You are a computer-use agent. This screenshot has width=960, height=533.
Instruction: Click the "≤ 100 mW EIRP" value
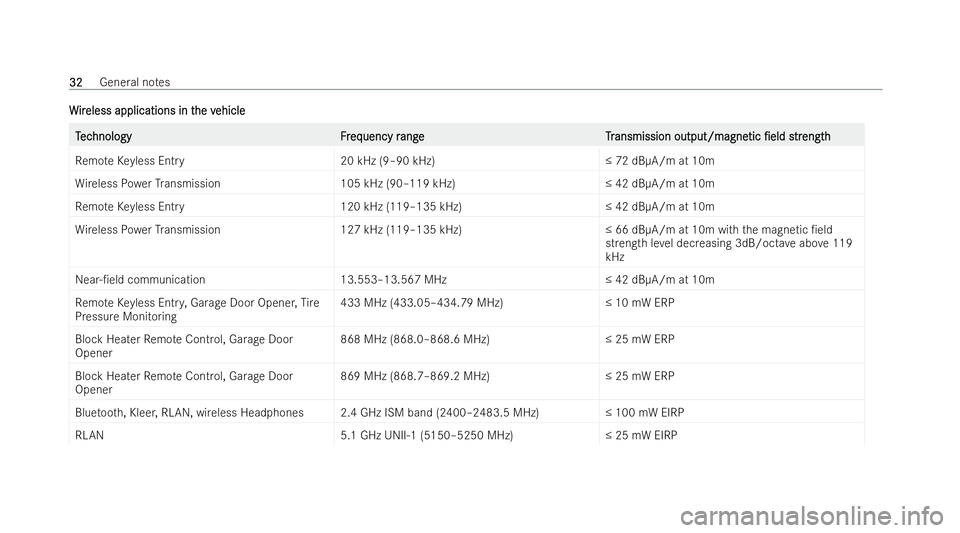[645, 412]
